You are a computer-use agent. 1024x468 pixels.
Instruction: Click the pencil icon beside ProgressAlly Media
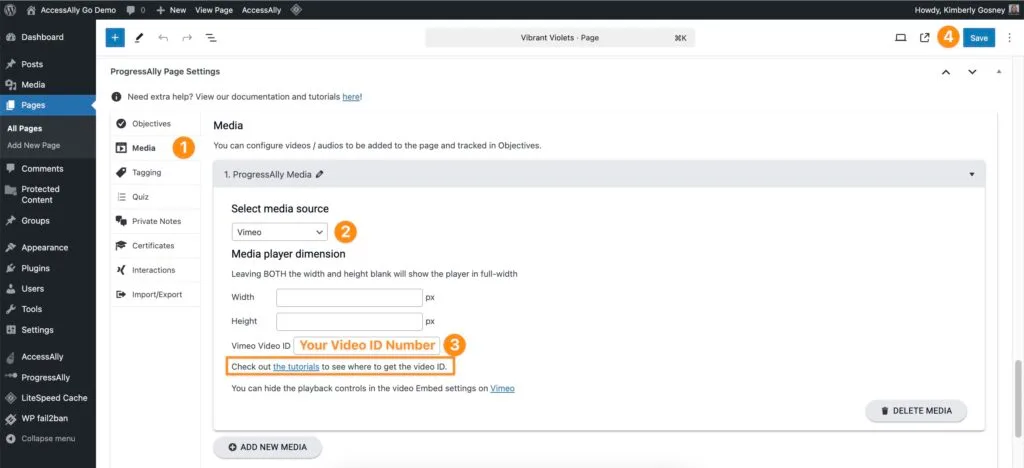pos(320,174)
